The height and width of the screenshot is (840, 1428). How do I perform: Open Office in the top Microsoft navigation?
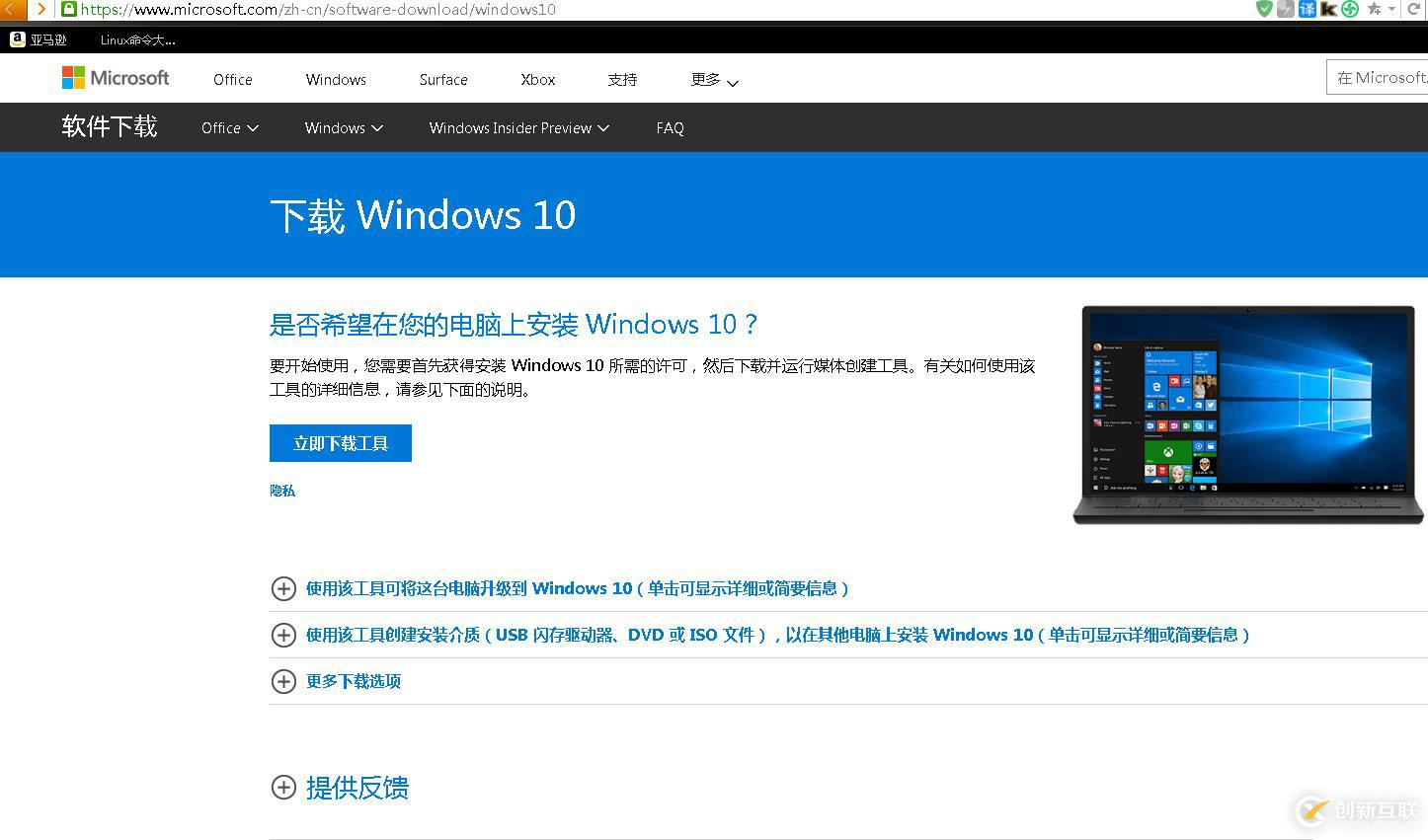pyautogui.click(x=233, y=80)
